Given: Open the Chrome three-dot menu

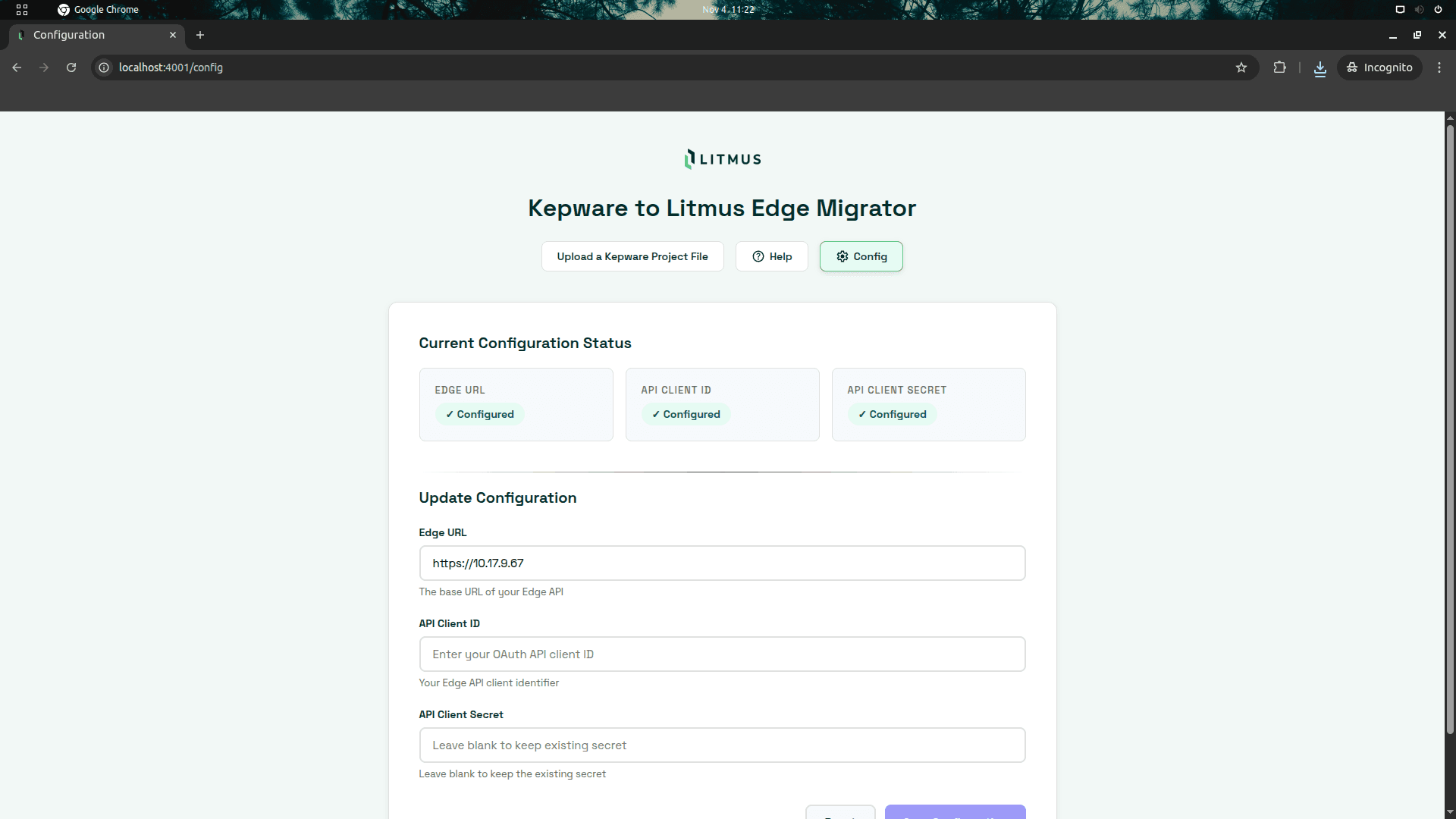Looking at the screenshot, I should [x=1440, y=67].
